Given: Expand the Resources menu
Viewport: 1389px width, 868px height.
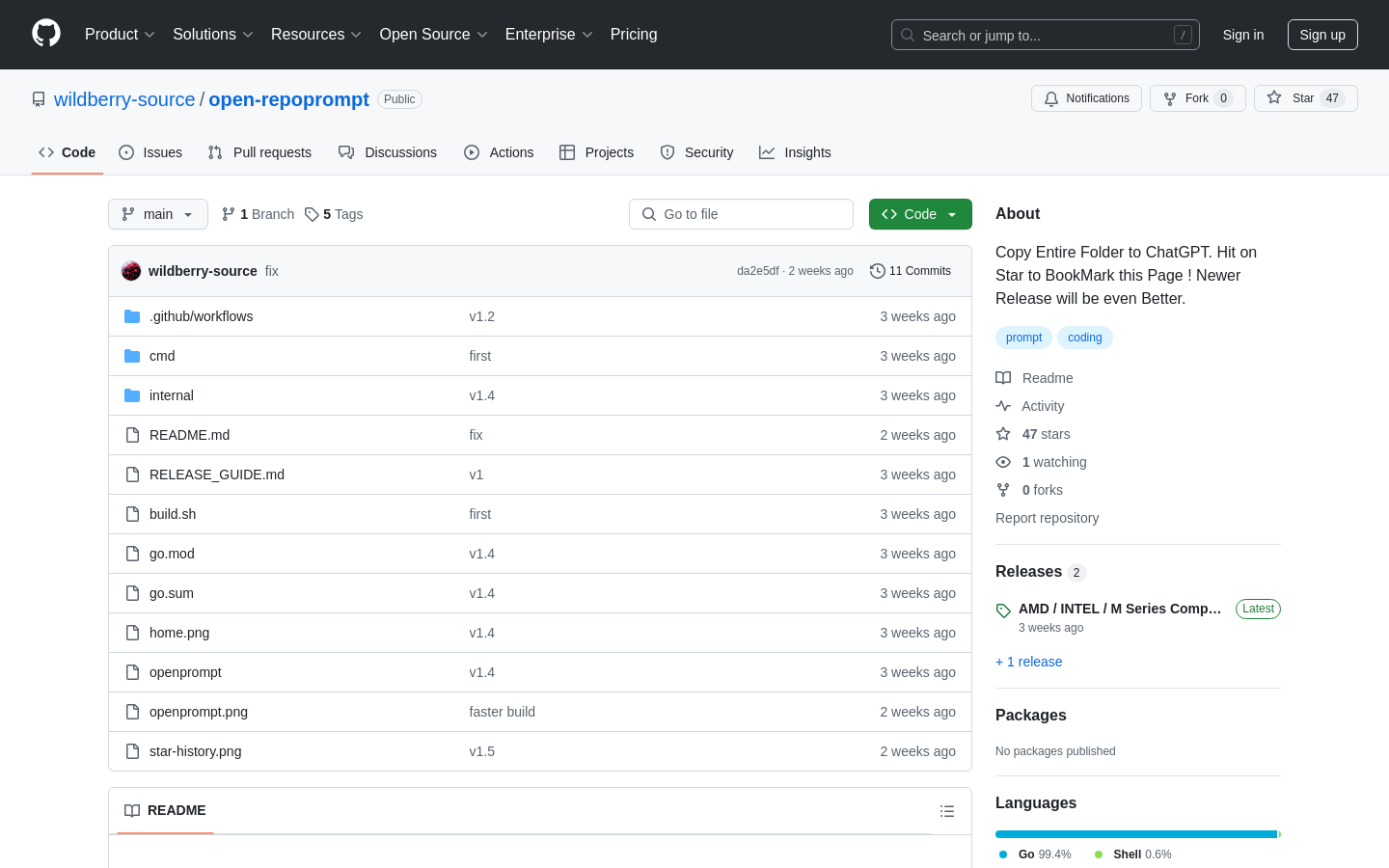Looking at the screenshot, I should tap(316, 34).
